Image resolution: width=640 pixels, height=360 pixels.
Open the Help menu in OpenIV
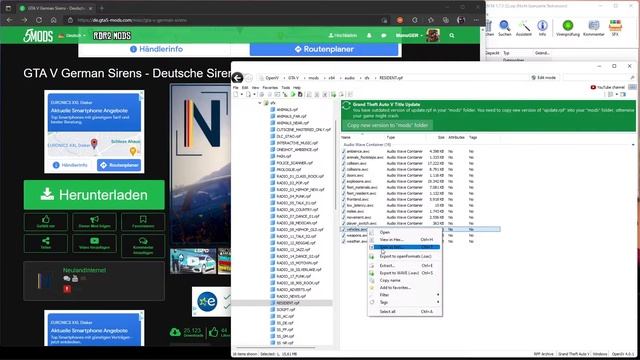pos(297,88)
